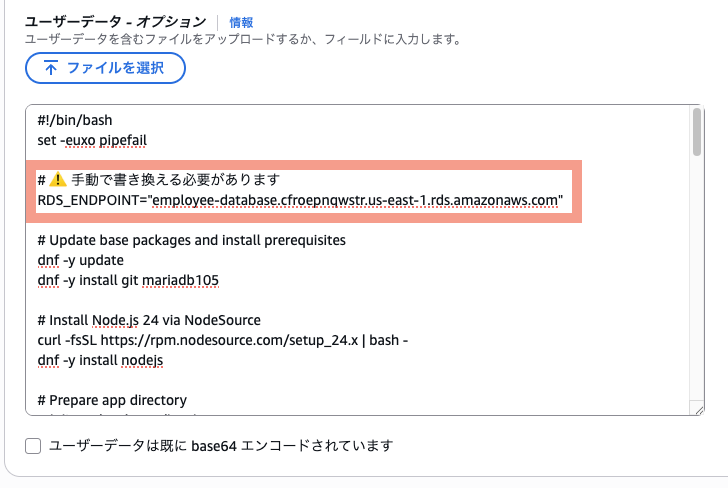Click the '手動で書き換える必要があります' comment text

click(176, 179)
